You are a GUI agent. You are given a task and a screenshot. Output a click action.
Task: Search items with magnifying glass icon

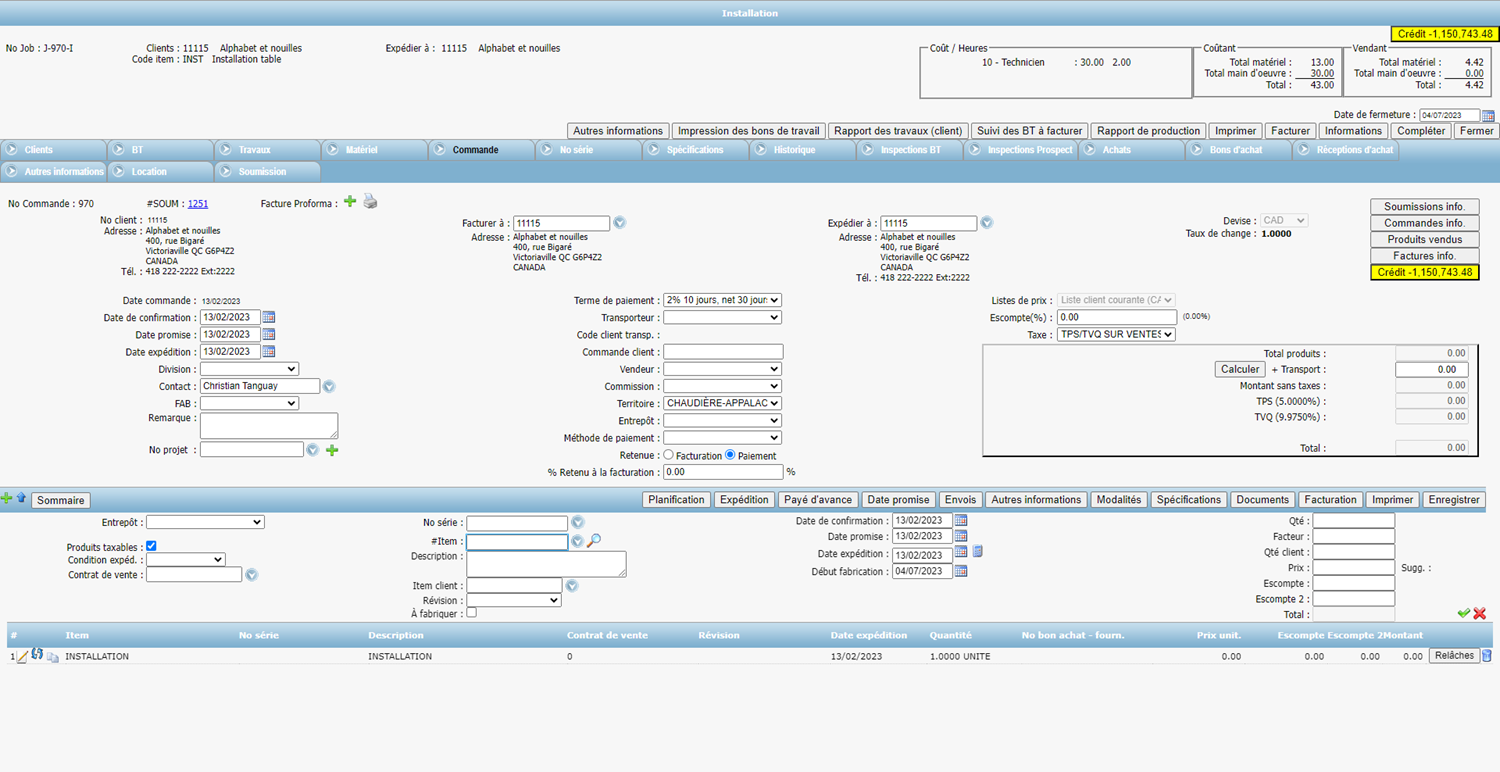pos(594,541)
